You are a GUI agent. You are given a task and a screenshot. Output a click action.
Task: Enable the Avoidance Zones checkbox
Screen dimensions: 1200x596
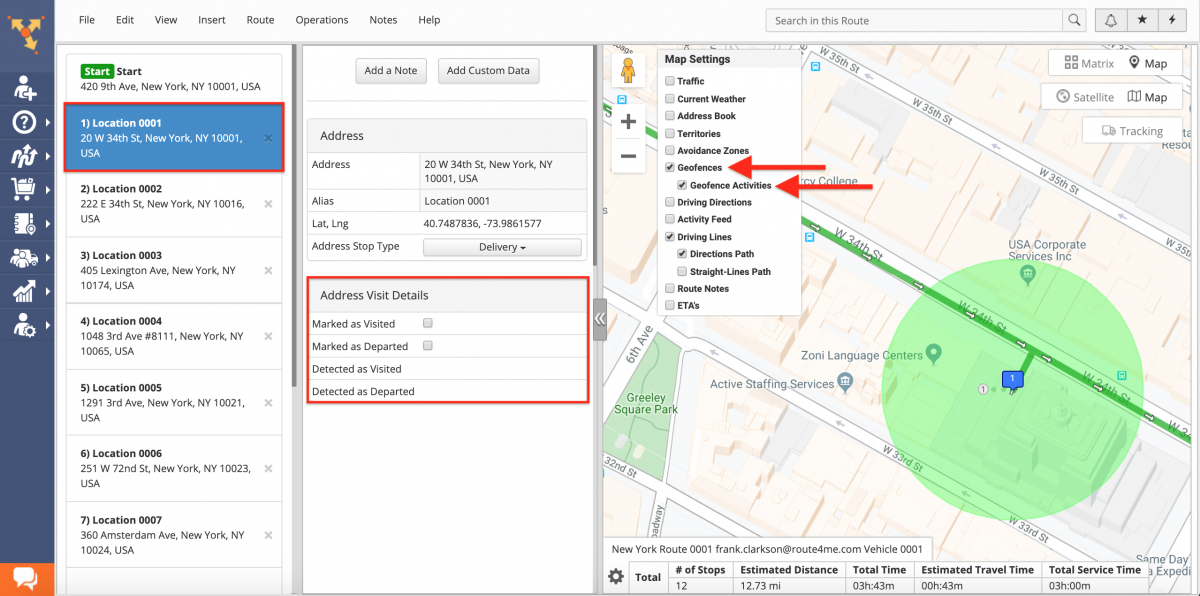[x=670, y=151]
